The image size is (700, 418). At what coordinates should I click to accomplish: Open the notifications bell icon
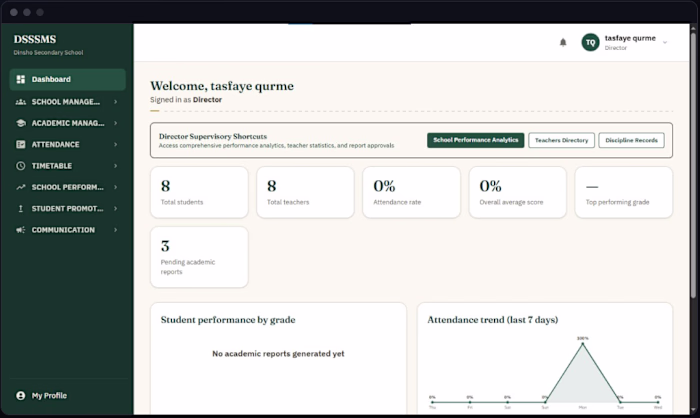[x=563, y=42]
